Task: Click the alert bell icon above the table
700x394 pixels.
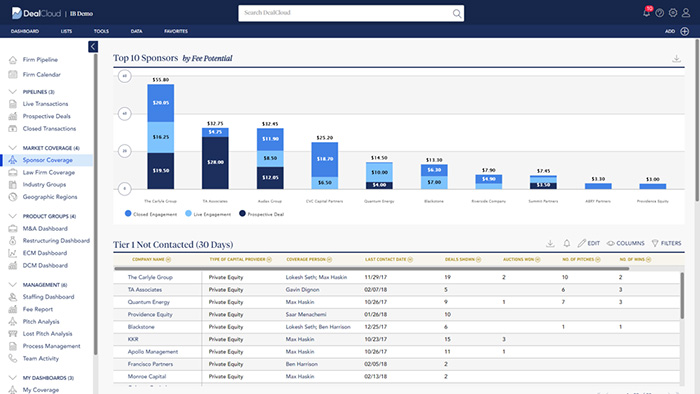Action: tap(567, 243)
